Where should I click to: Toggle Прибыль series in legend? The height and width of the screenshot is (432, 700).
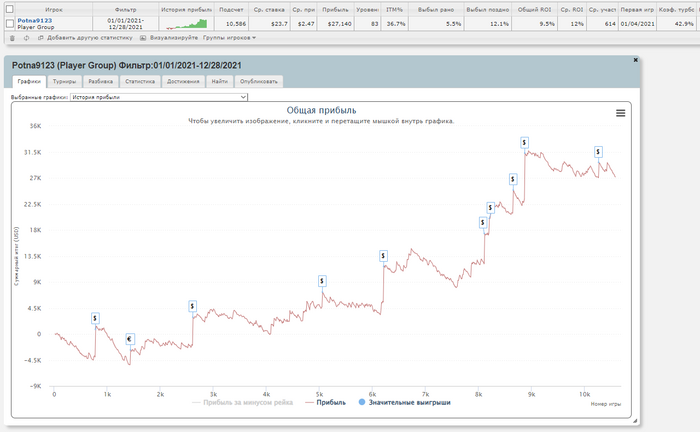[325, 403]
